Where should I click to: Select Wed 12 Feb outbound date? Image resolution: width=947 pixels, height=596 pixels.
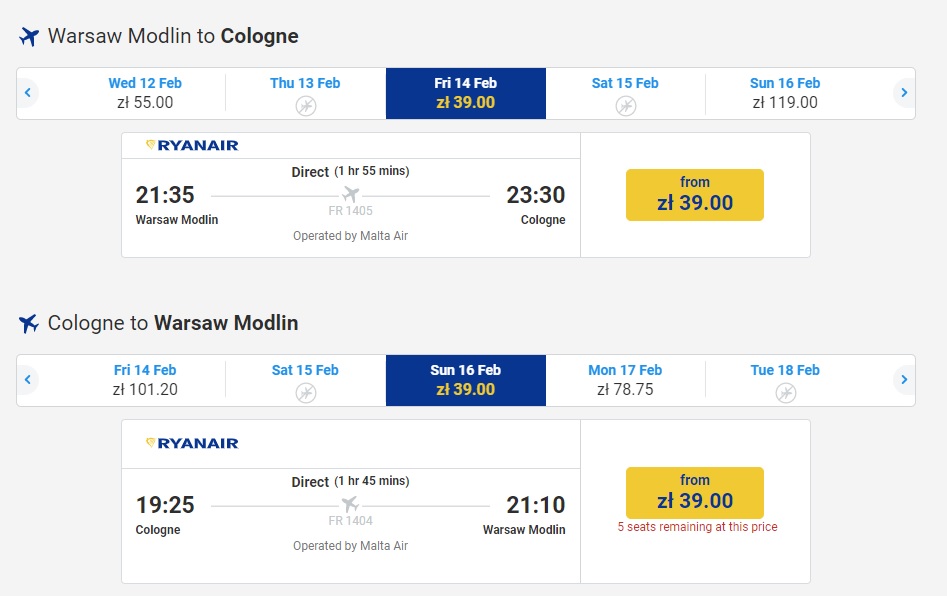[x=145, y=93]
